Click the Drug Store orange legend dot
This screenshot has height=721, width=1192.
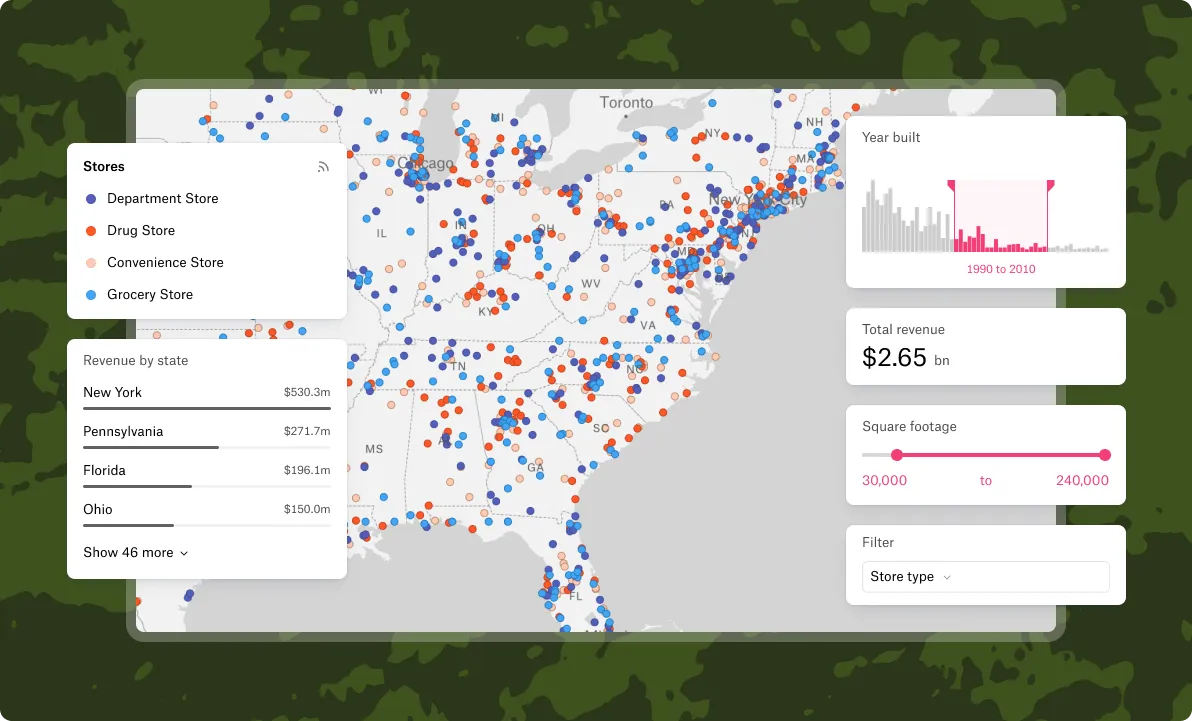click(x=91, y=231)
